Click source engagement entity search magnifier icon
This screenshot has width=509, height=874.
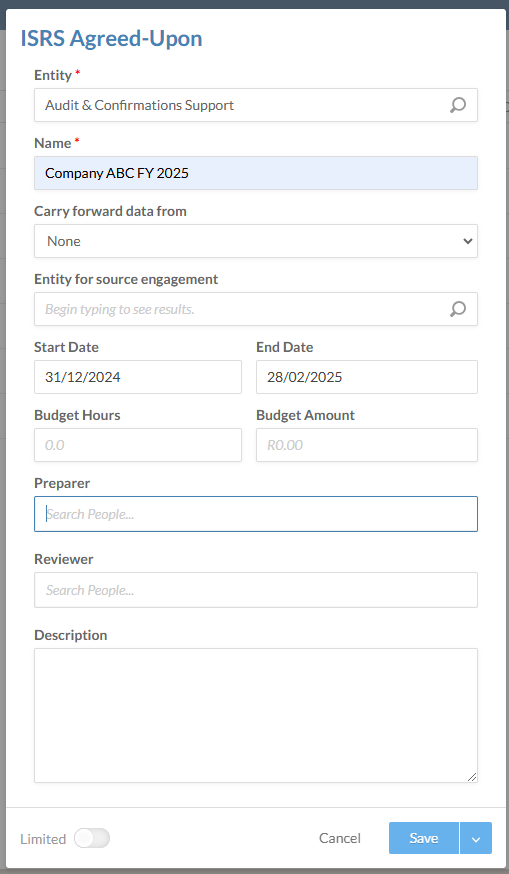(x=458, y=309)
